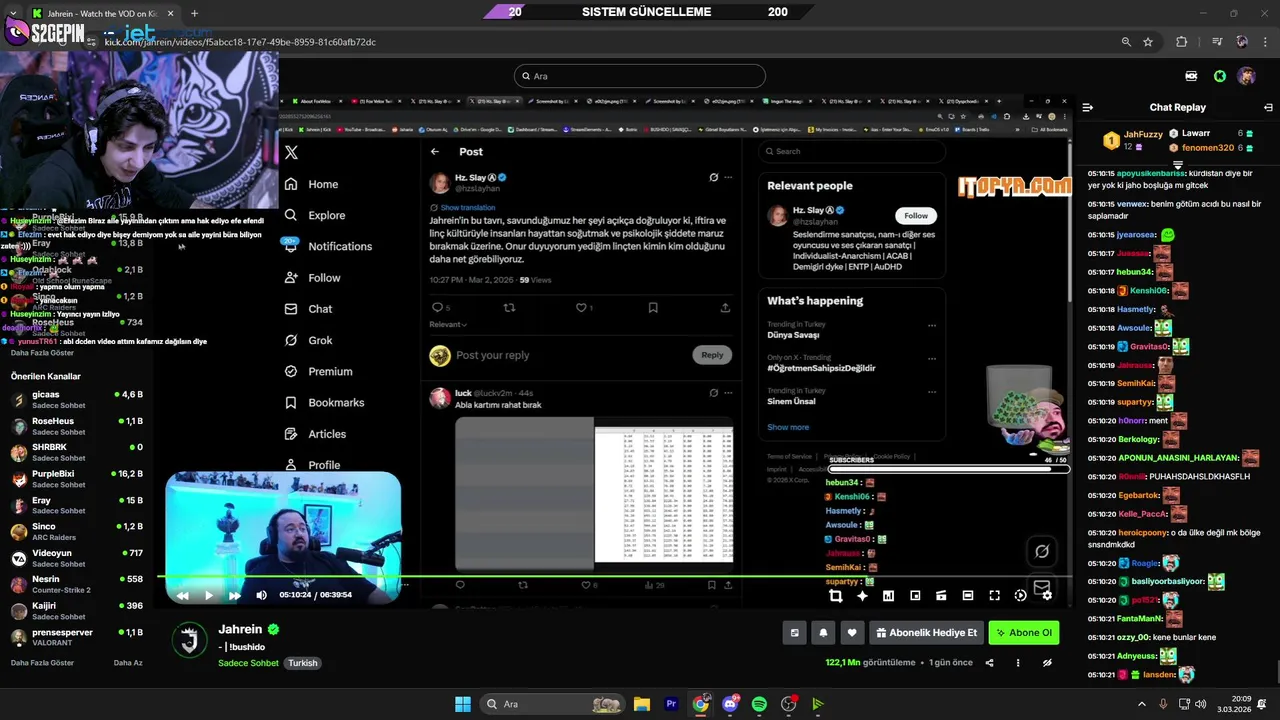Viewport: 1280px width, 720px height.
Task: Click Daha Az link in sidebar
Action: 128,663
